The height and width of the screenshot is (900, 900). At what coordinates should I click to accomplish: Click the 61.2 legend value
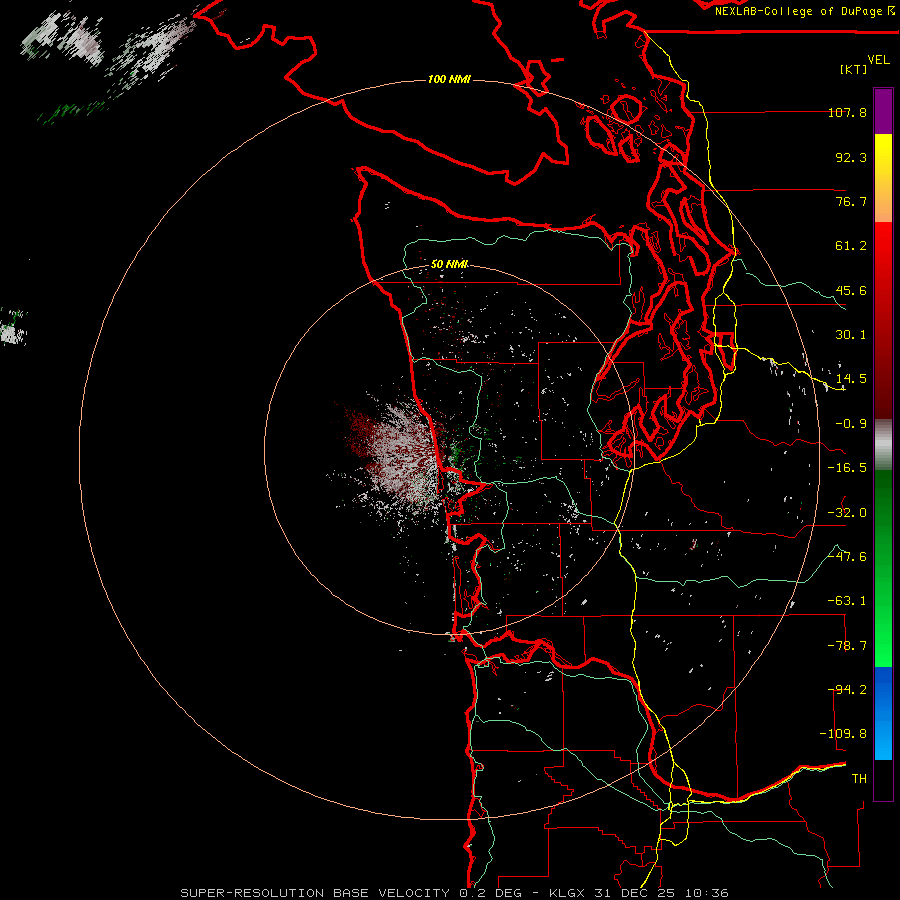point(851,246)
